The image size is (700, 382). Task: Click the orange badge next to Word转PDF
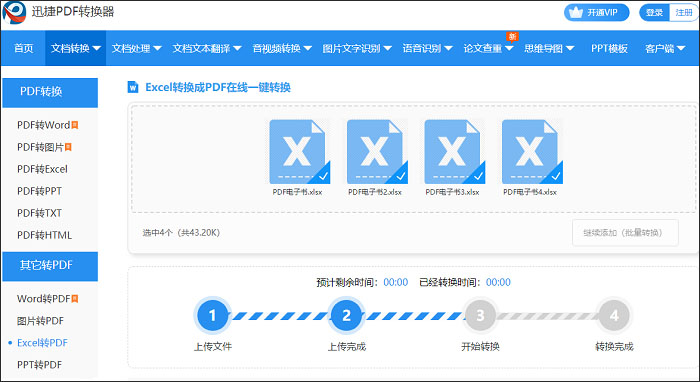click(x=75, y=299)
